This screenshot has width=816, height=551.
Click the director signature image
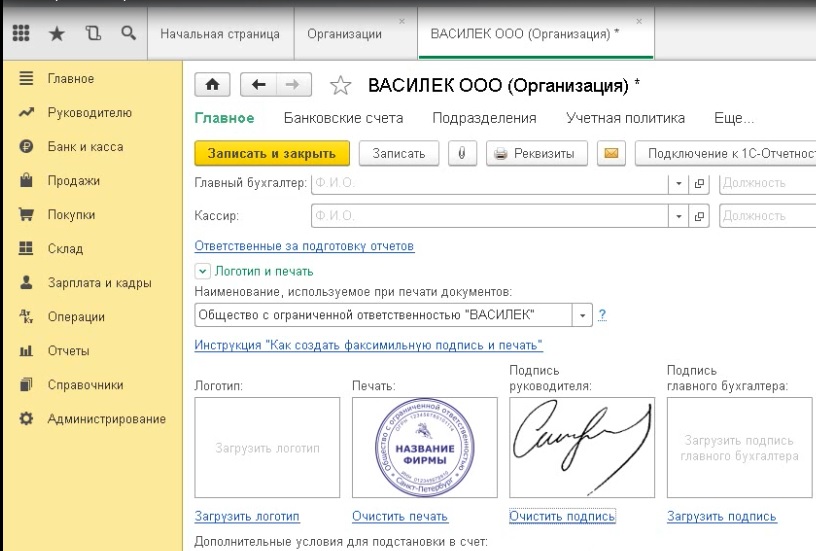coord(582,447)
